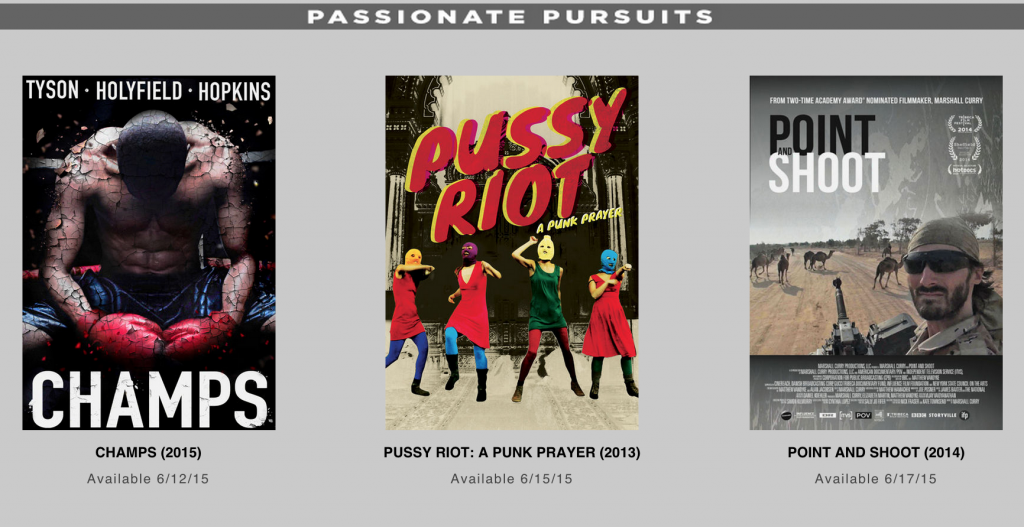Click the PUSSY RIOT: A PUNK PRAYER (2013) title

pos(512,452)
